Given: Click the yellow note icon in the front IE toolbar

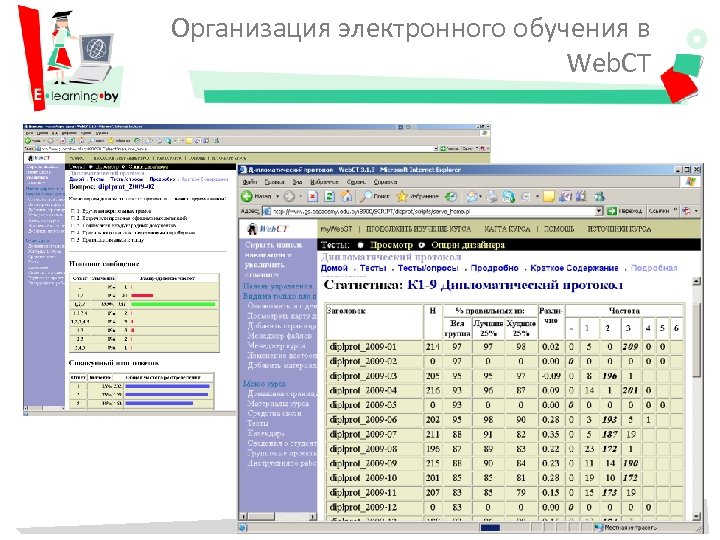Looking at the screenshot, I should [x=548, y=197].
